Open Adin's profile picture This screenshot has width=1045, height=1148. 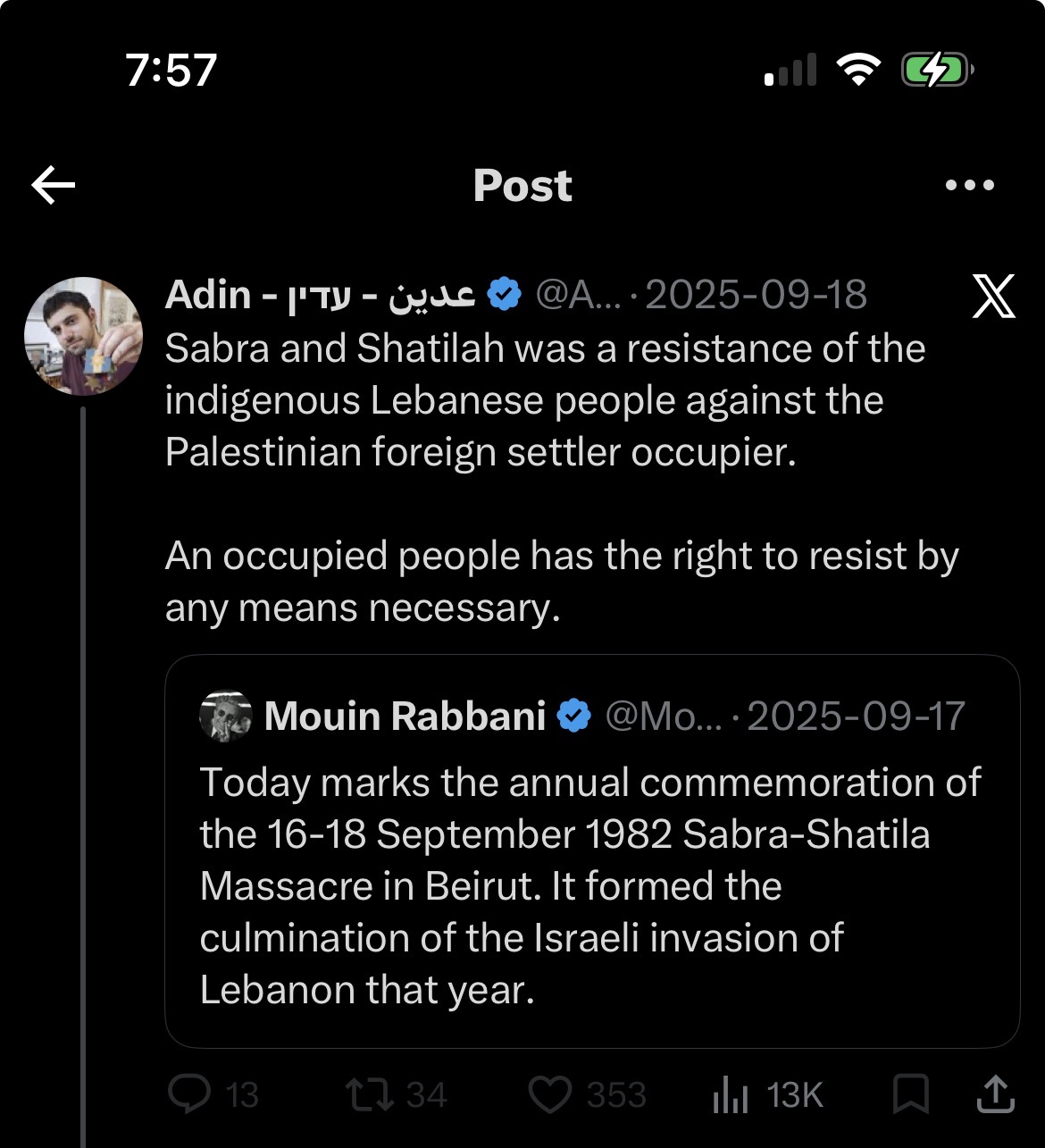tap(83, 336)
